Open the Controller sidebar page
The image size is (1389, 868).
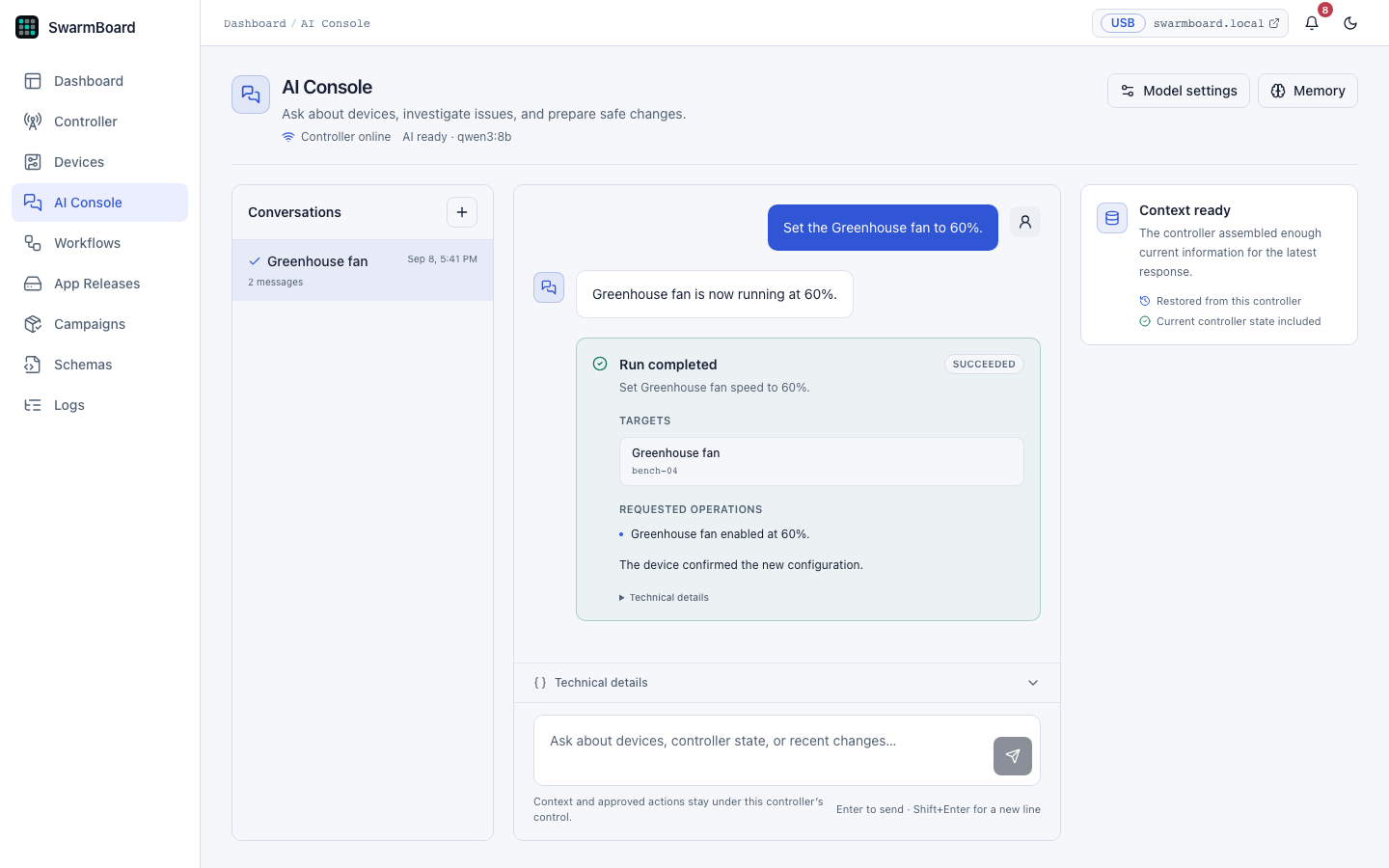click(x=99, y=122)
